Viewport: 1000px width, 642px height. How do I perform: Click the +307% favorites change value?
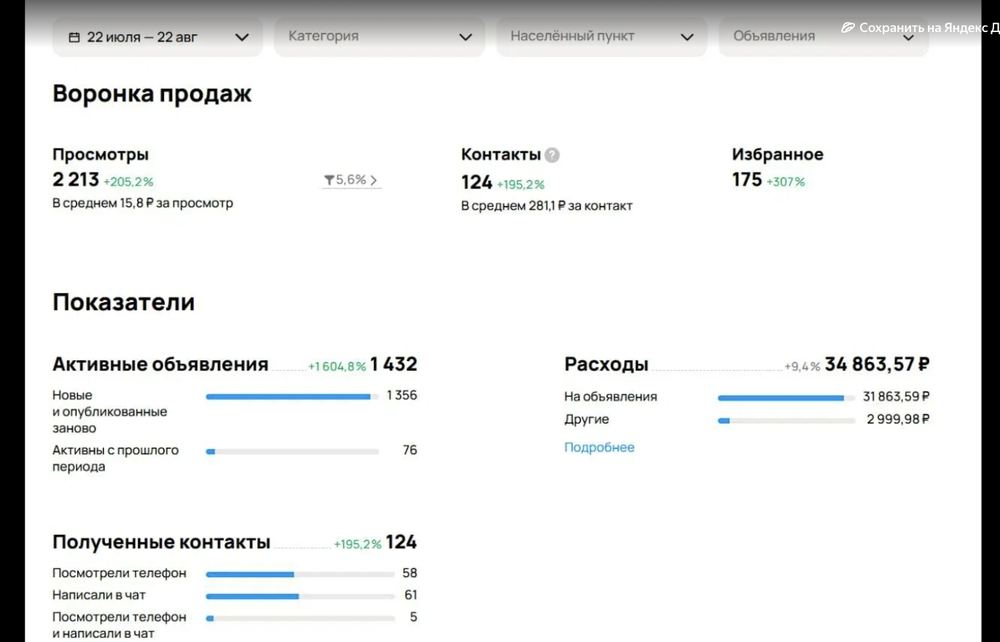[786, 182]
